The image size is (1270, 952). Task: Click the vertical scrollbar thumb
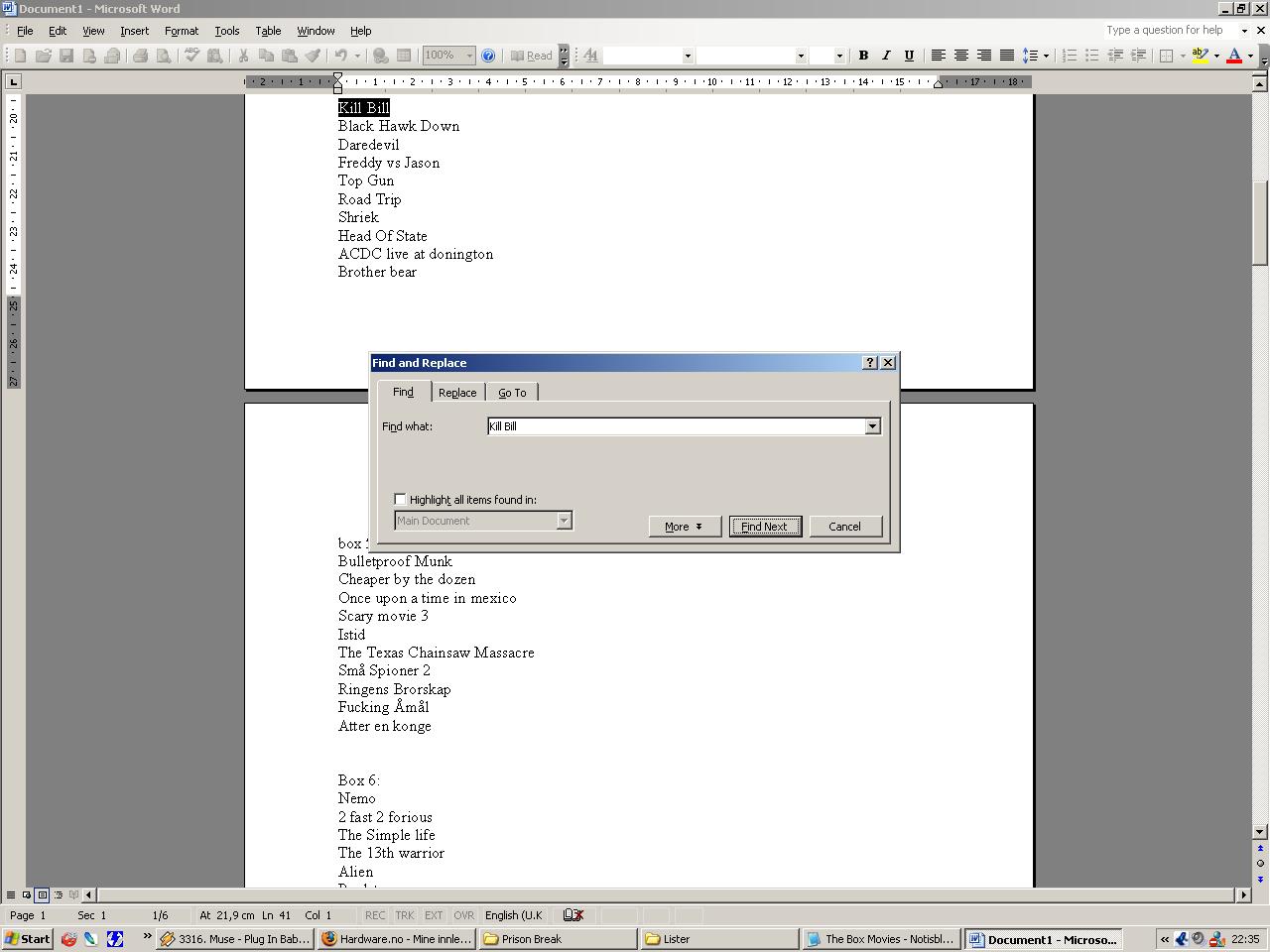click(1260, 222)
